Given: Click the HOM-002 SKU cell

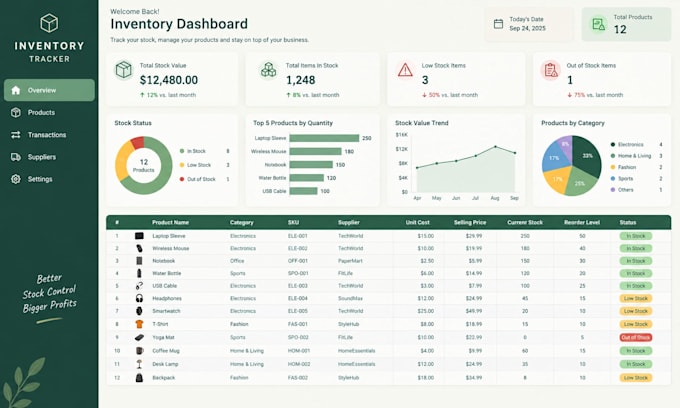Looking at the screenshot, I should pyautogui.click(x=299, y=364).
